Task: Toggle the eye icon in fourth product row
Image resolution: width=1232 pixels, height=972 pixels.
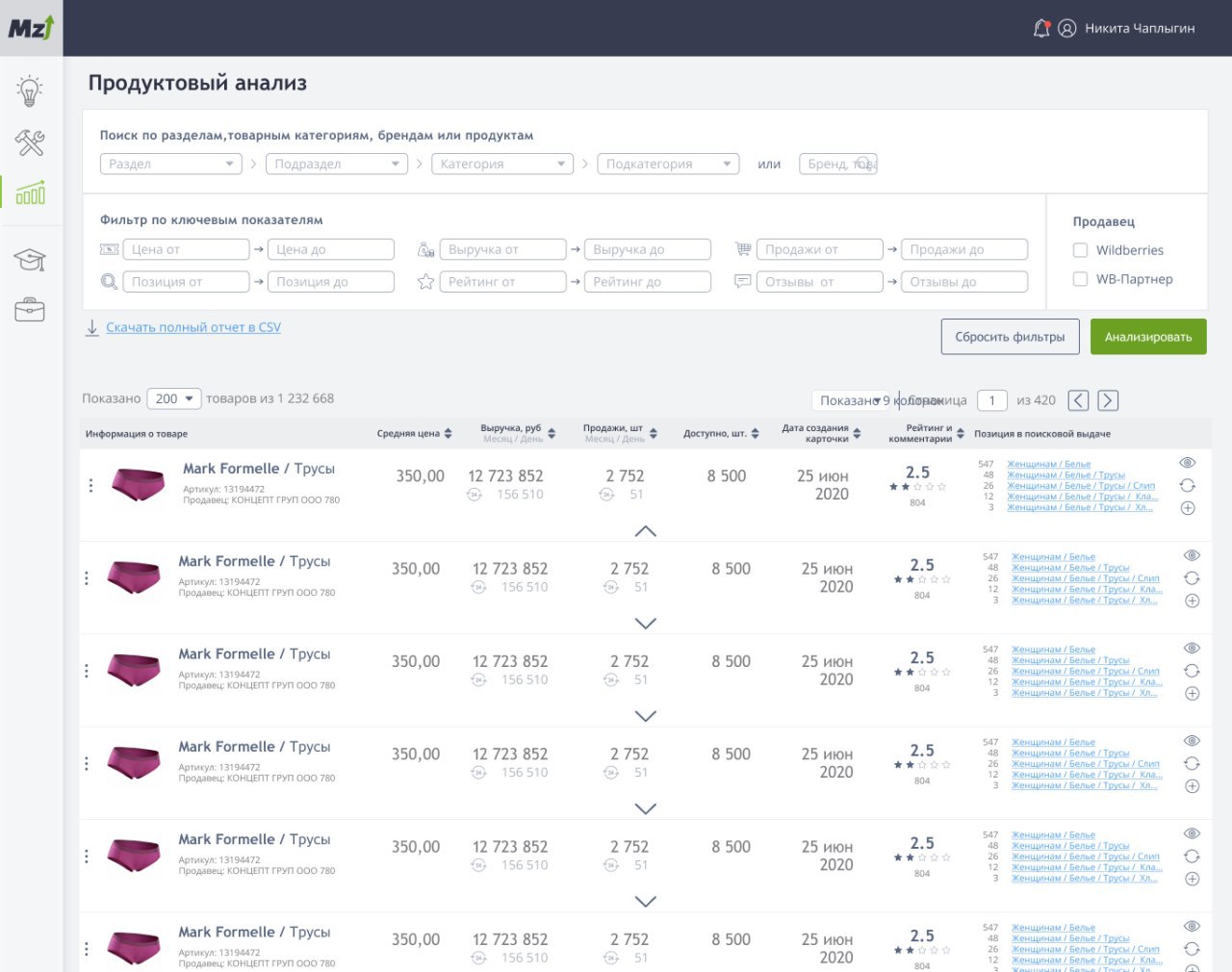Action: click(1192, 741)
